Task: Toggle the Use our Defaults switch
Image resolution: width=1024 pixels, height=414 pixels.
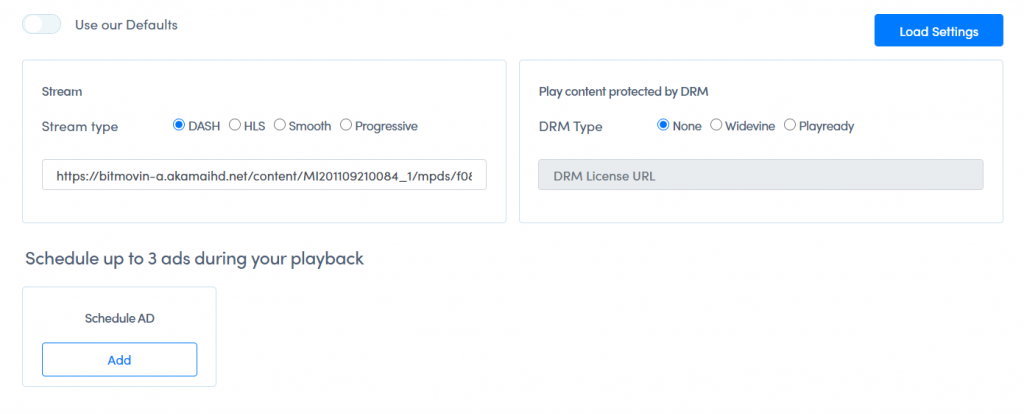Action: tap(41, 24)
